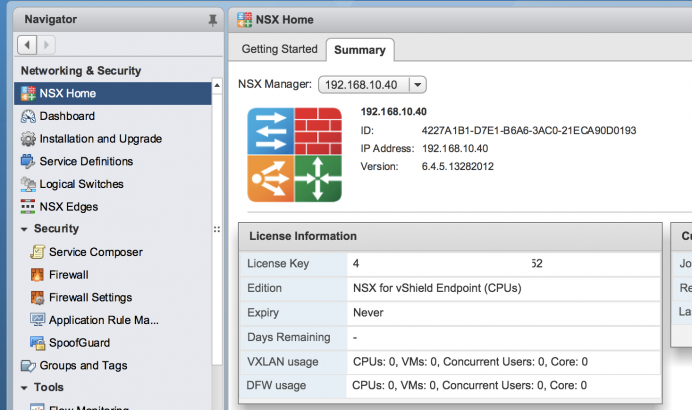Collapse the Tools tree section

pos(24,388)
